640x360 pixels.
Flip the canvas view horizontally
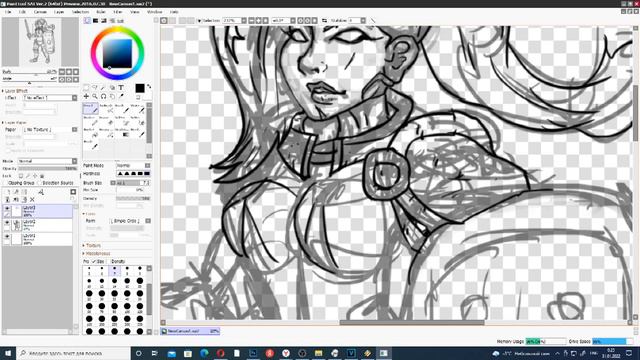324,20
